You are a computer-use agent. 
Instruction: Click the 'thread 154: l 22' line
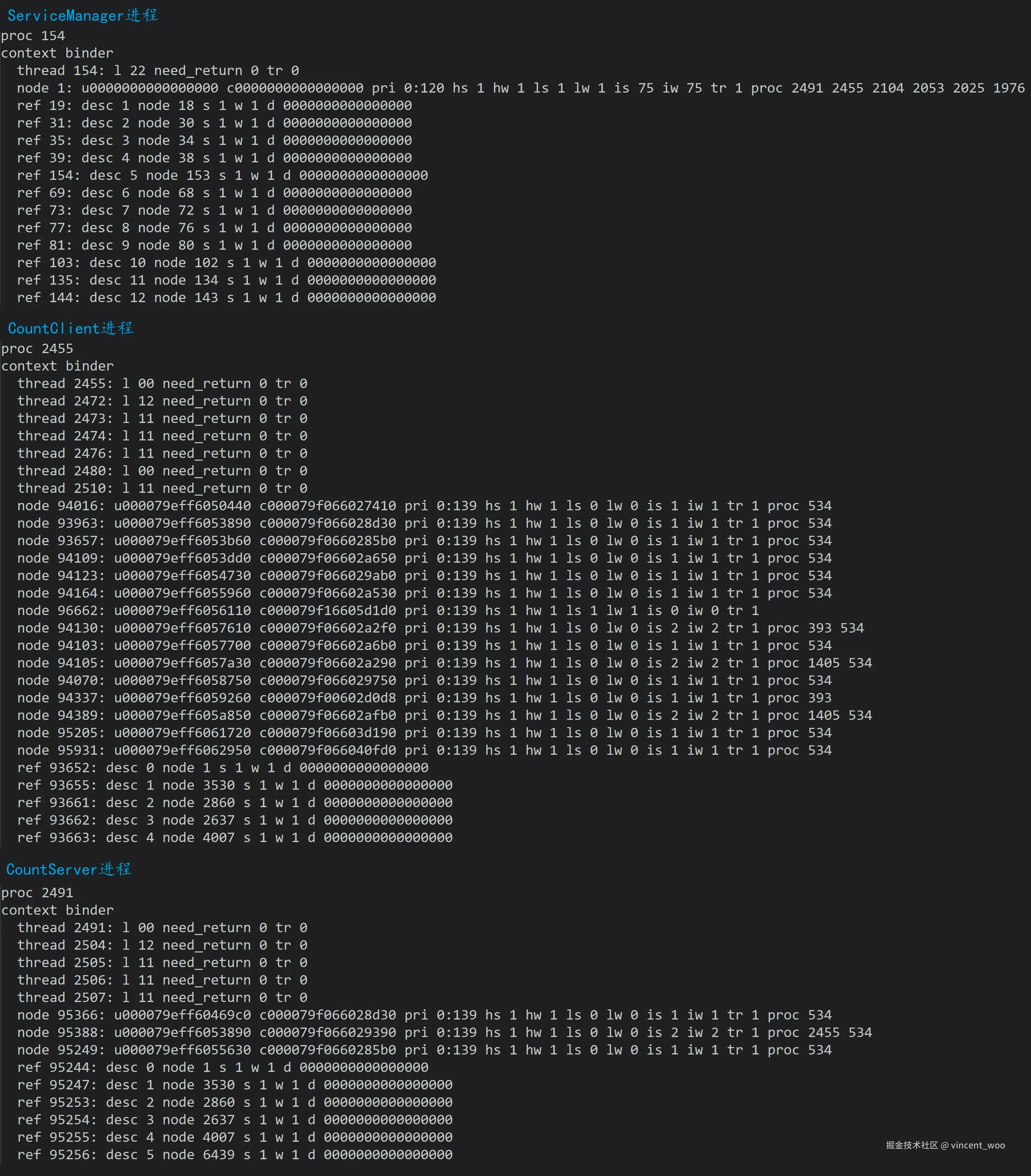(158, 71)
